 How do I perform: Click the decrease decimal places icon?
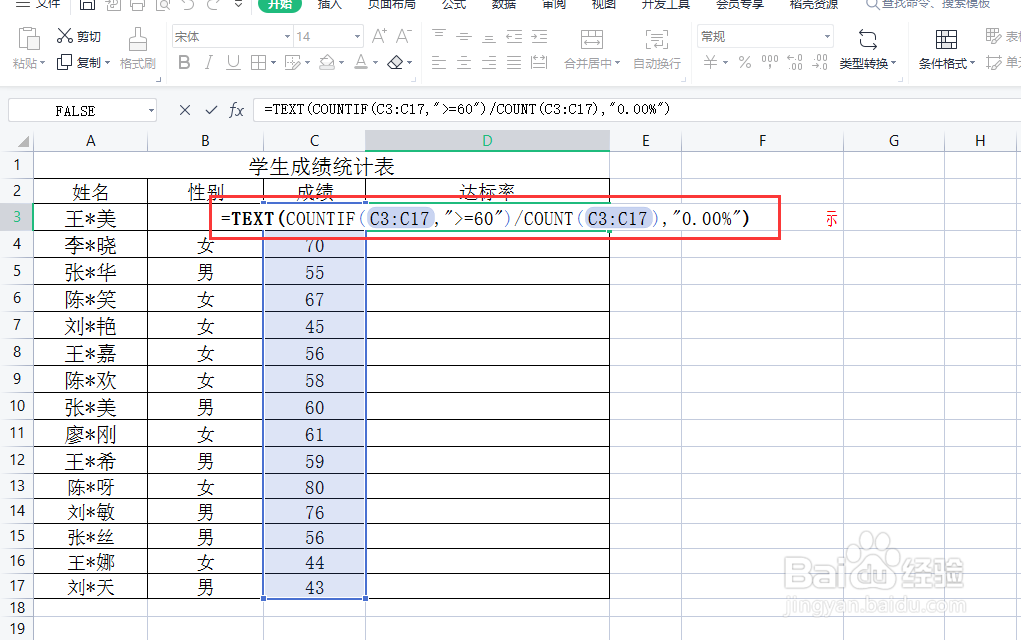pos(820,63)
